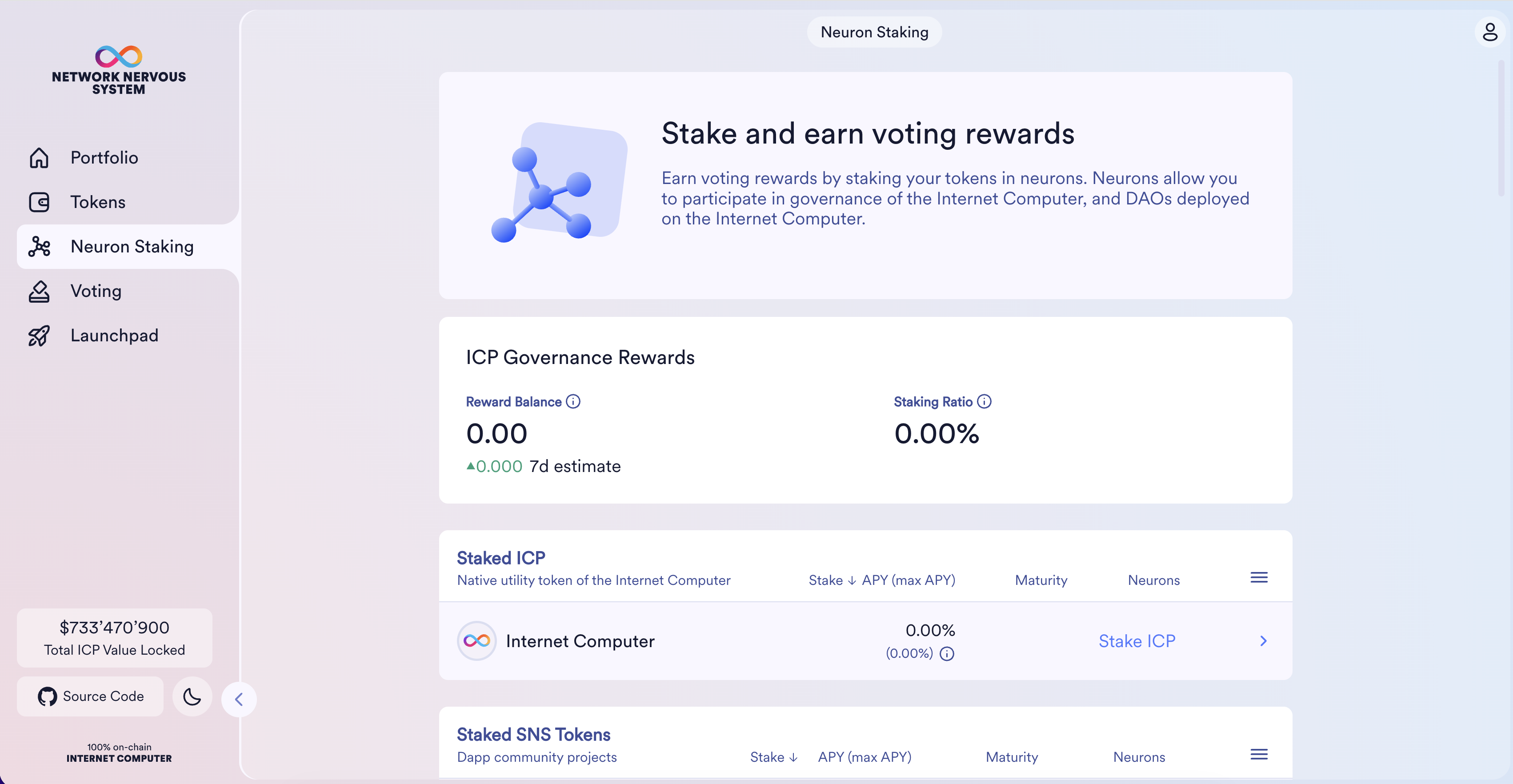Open the Portfolio menu item
Viewport: 1513px width, 784px height.
(104, 157)
